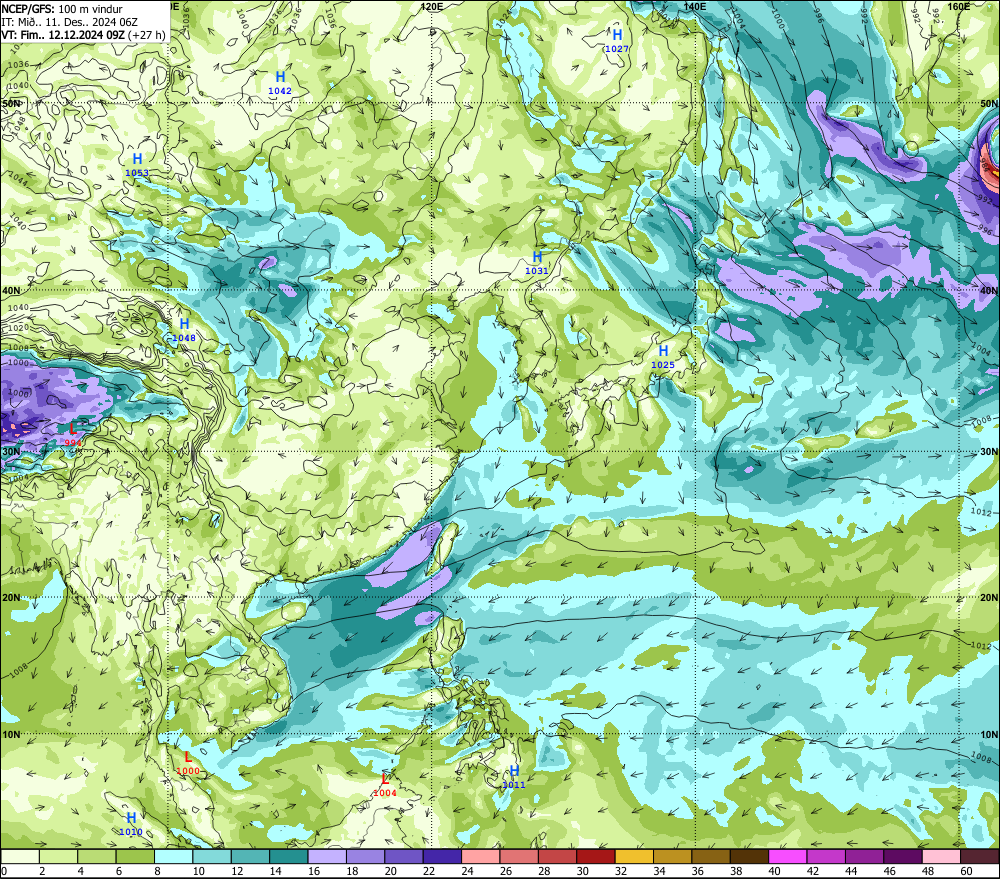Click the L 1004 low pressure marker
Screen dimensions: 1000x879
click(x=385, y=785)
